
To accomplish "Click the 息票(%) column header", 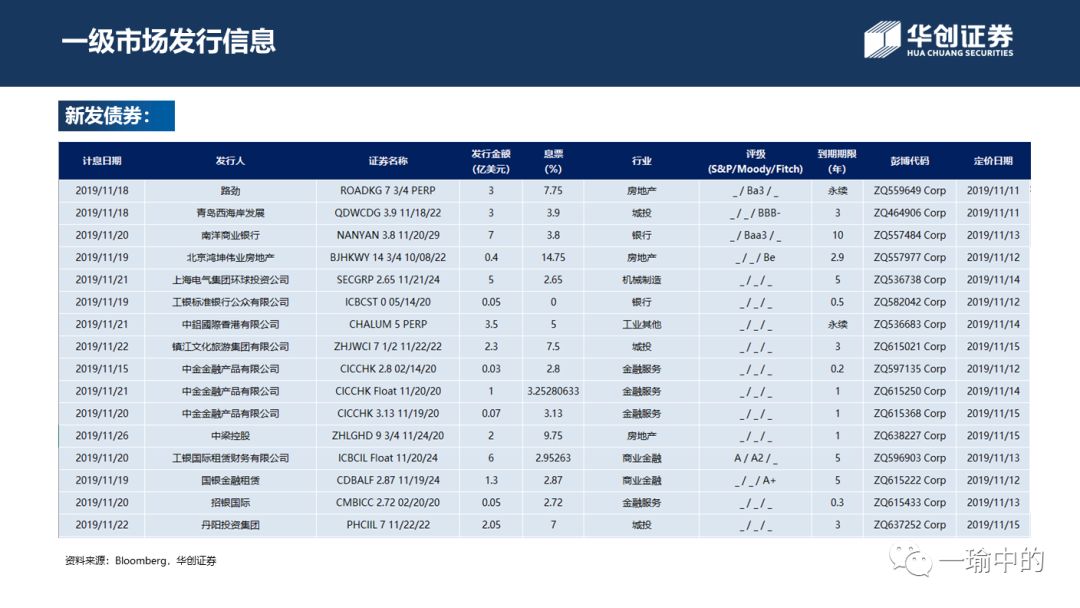I will pos(553,161).
